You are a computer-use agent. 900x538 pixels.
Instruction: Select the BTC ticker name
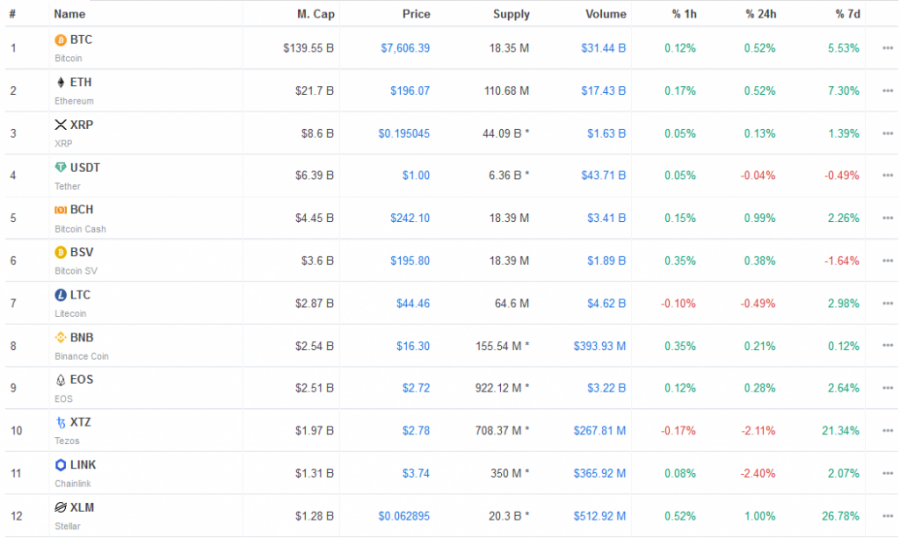click(81, 40)
